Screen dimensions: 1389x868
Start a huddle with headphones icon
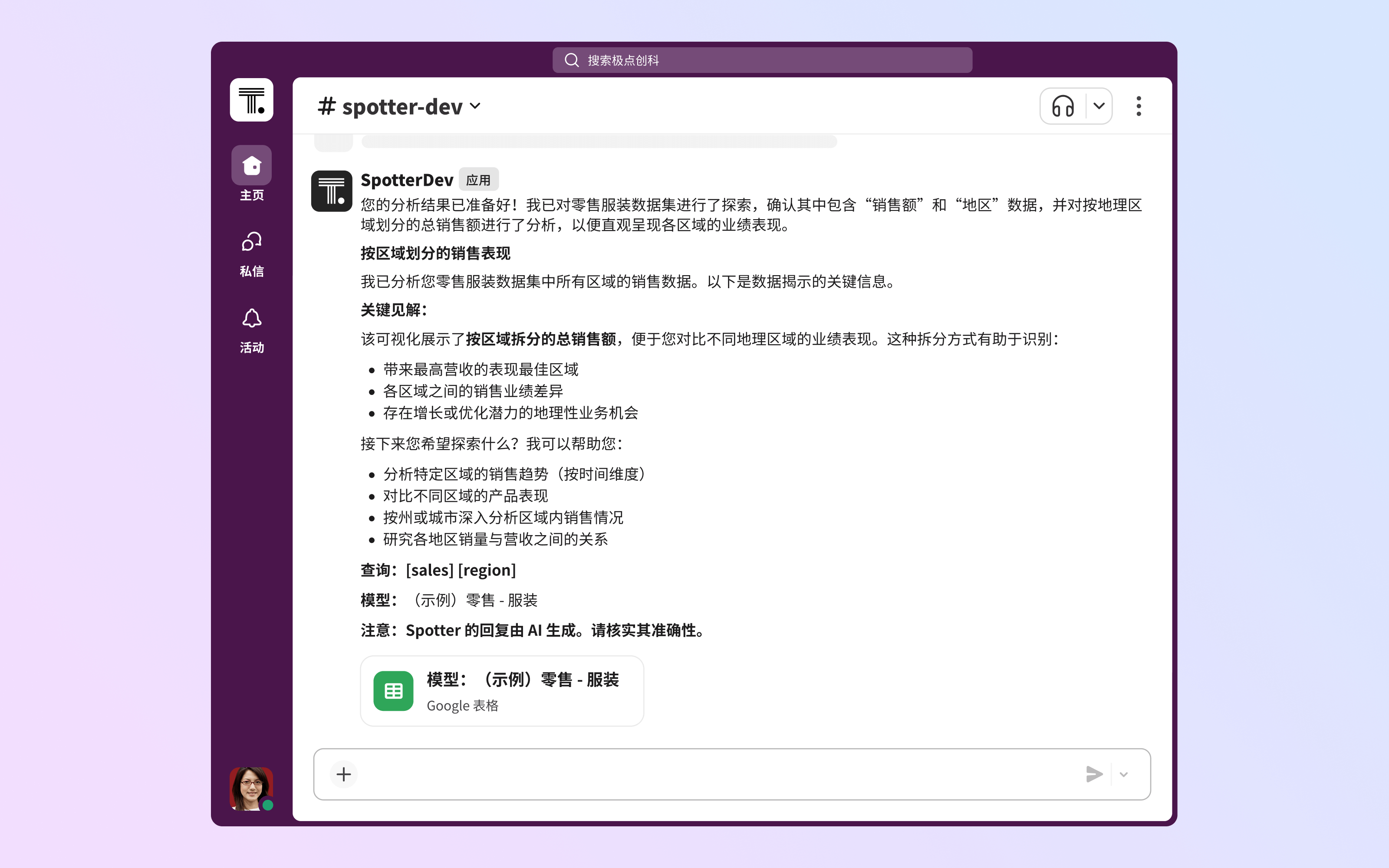coord(1063,106)
